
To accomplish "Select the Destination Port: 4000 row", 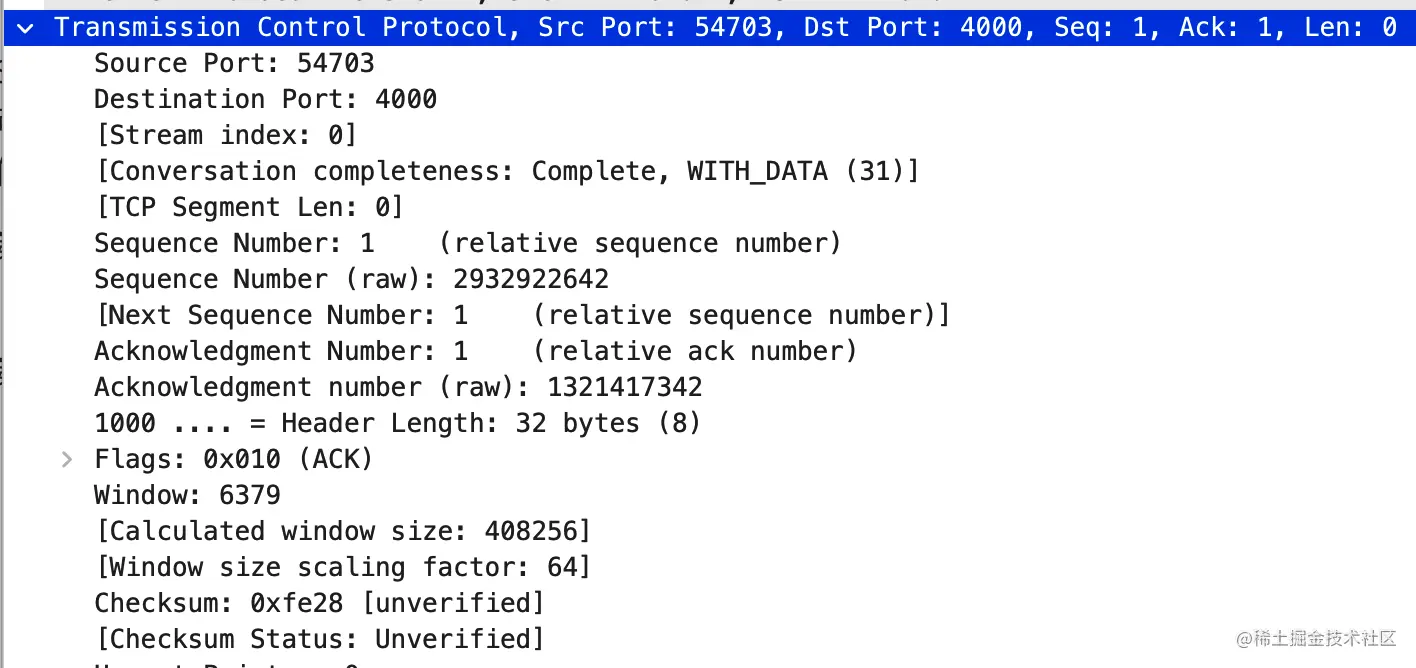I will click(264, 99).
